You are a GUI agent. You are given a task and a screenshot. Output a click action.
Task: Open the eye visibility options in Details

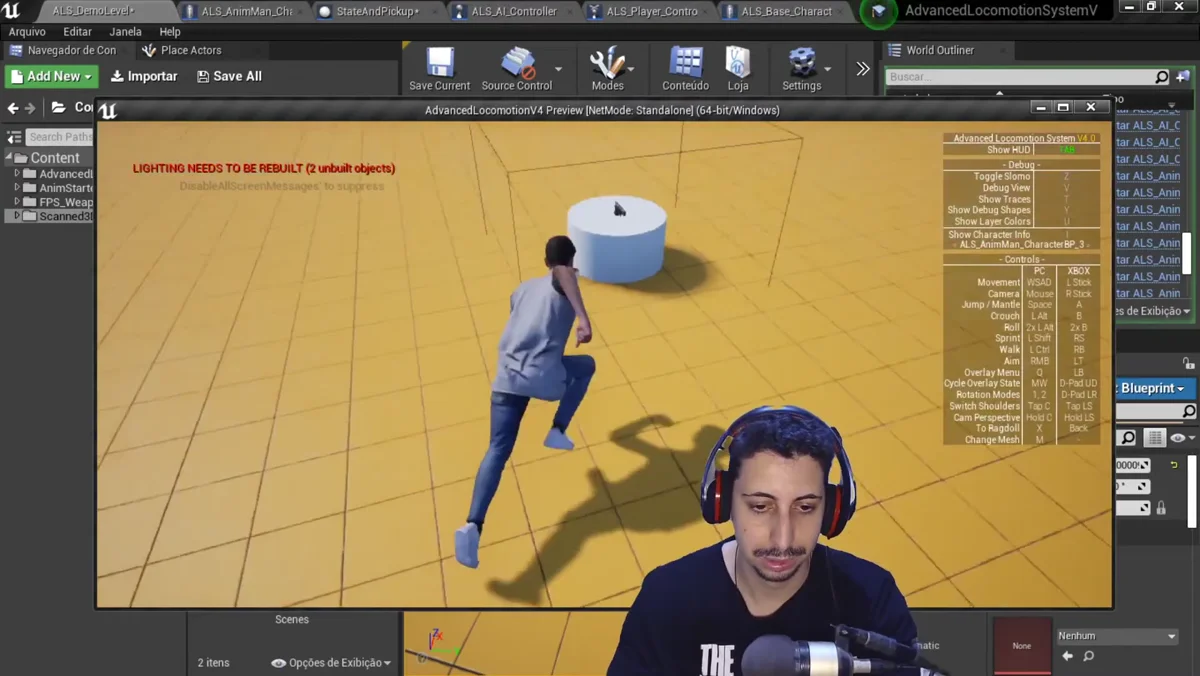1182,438
